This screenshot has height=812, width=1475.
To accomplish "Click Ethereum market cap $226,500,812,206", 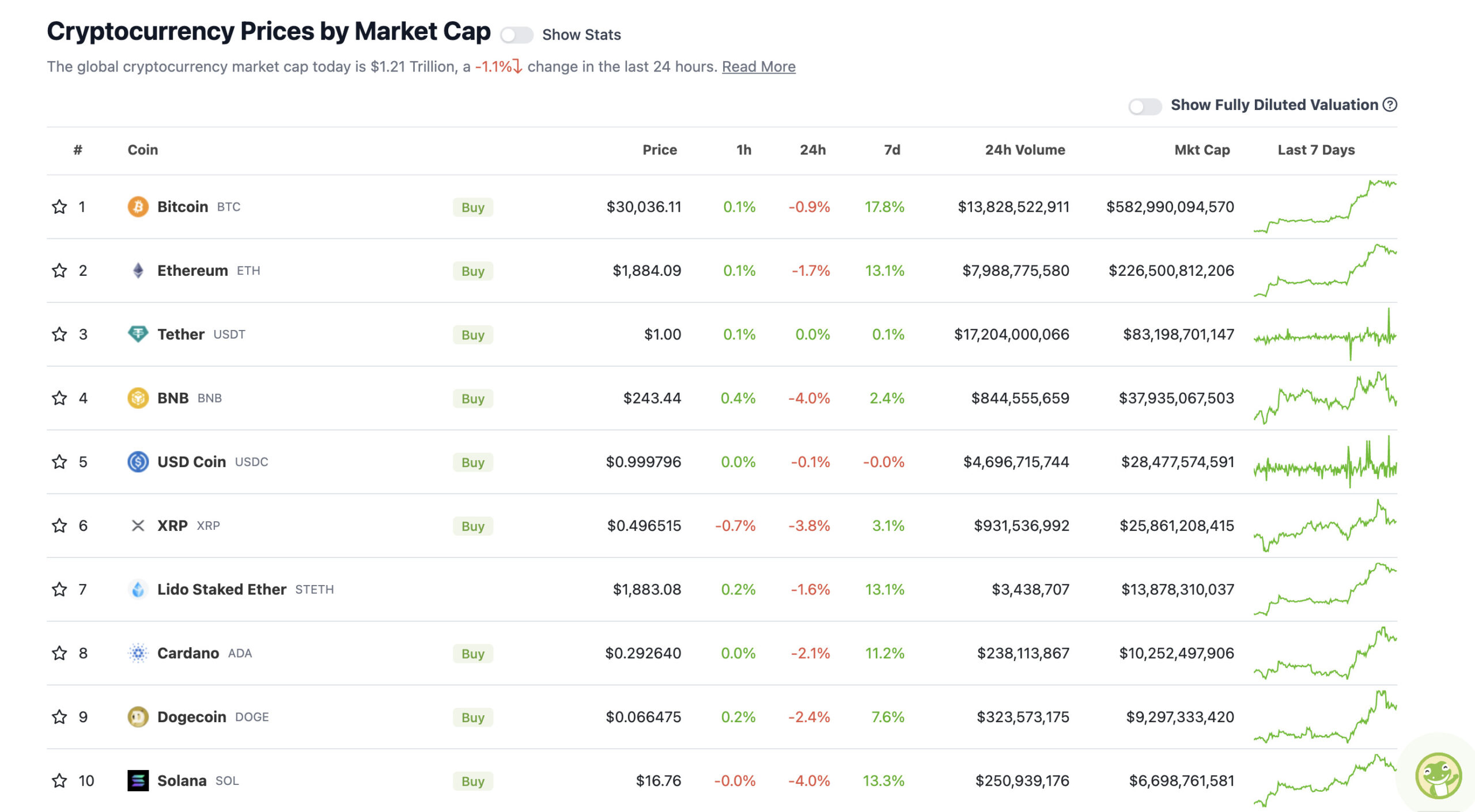I will pyautogui.click(x=1171, y=271).
